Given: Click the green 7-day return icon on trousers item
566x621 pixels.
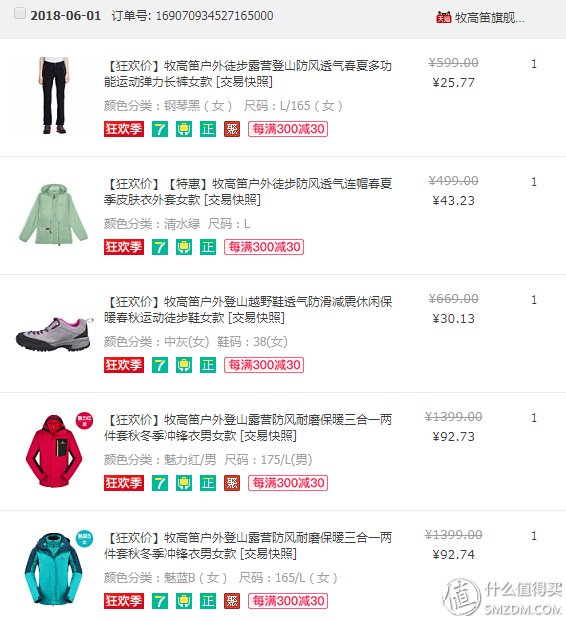Looking at the screenshot, I should pyautogui.click(x=160, y=129).
